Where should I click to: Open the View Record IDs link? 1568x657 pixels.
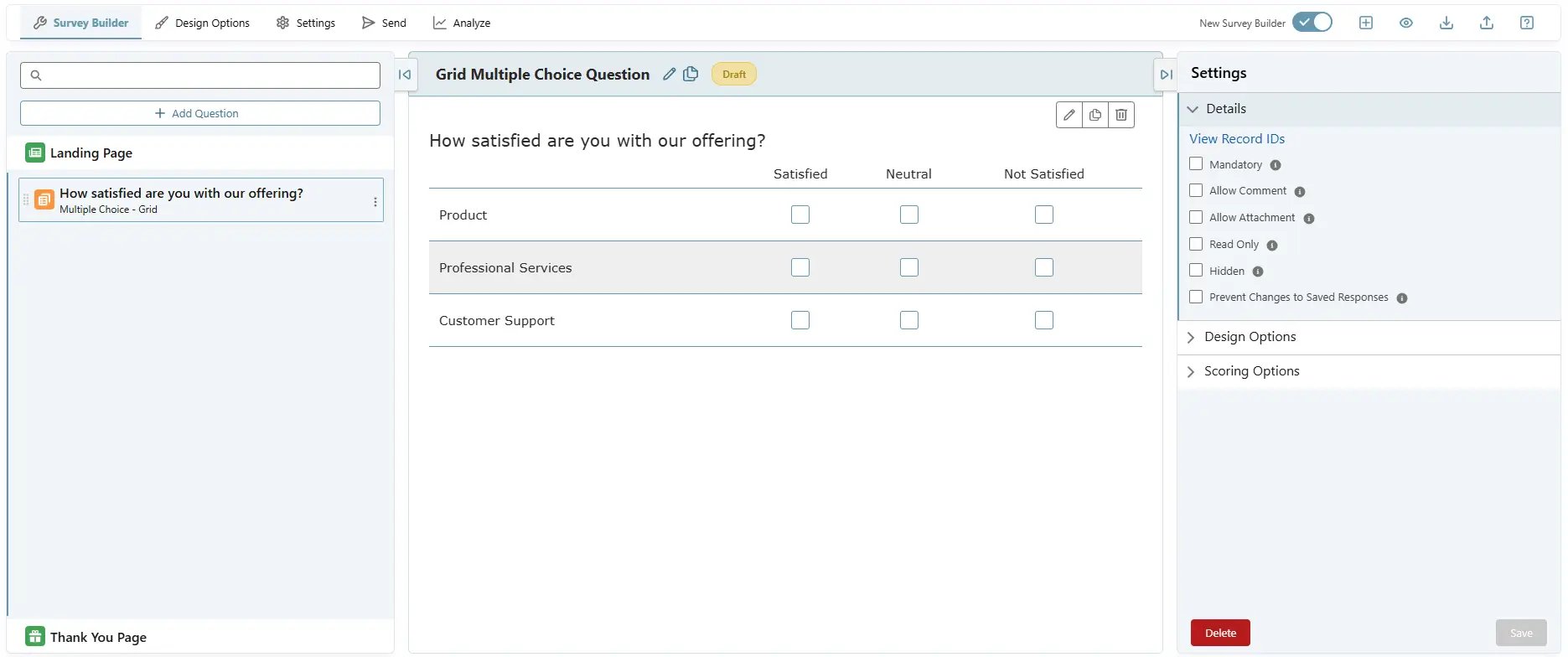coord(1237,139)
